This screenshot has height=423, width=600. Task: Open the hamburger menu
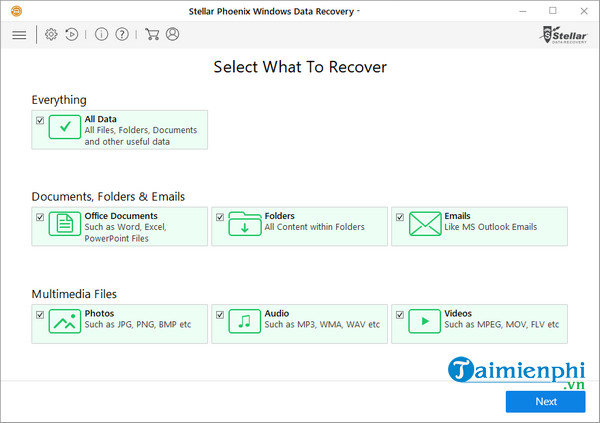pyautogui.click(x=19, y=34)
